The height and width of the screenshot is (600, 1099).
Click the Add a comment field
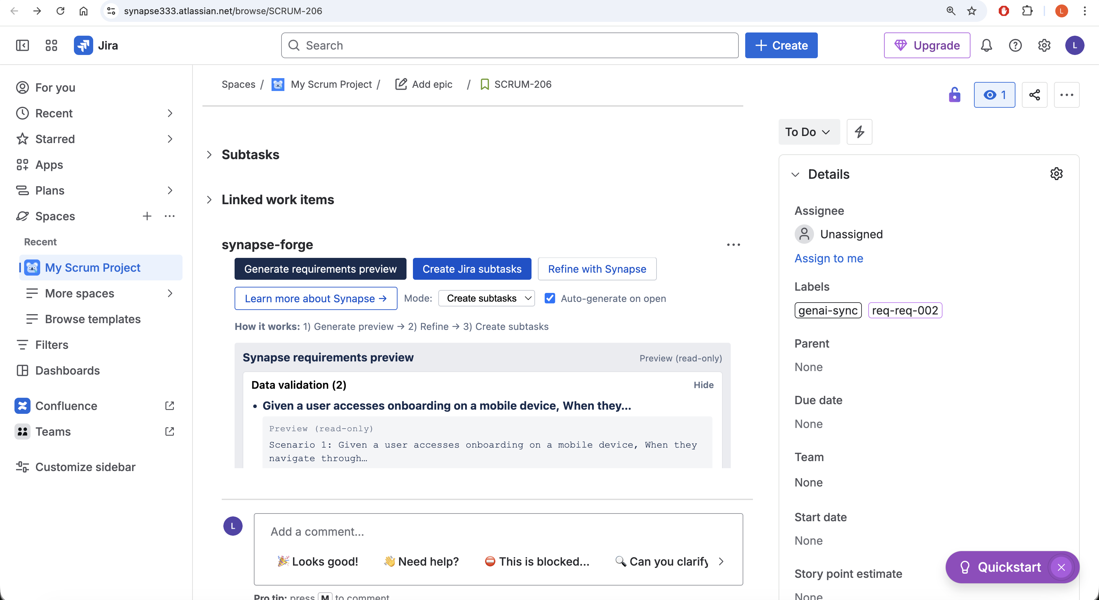pyautogui.click(x=497, y=531)
